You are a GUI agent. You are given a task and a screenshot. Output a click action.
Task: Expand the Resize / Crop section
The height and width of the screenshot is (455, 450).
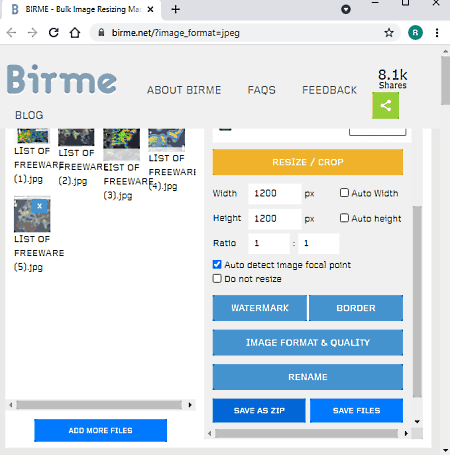[x=308, y=162]
